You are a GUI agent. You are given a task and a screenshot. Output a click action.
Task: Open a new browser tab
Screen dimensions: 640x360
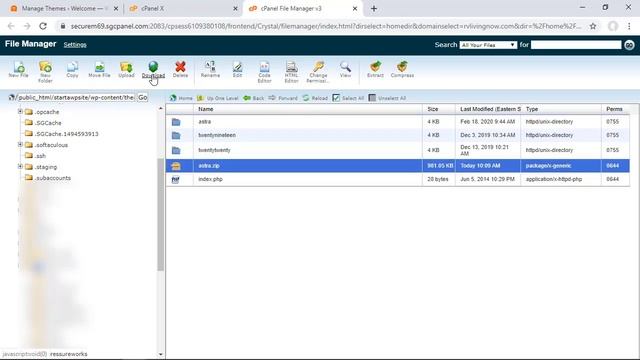374,9
